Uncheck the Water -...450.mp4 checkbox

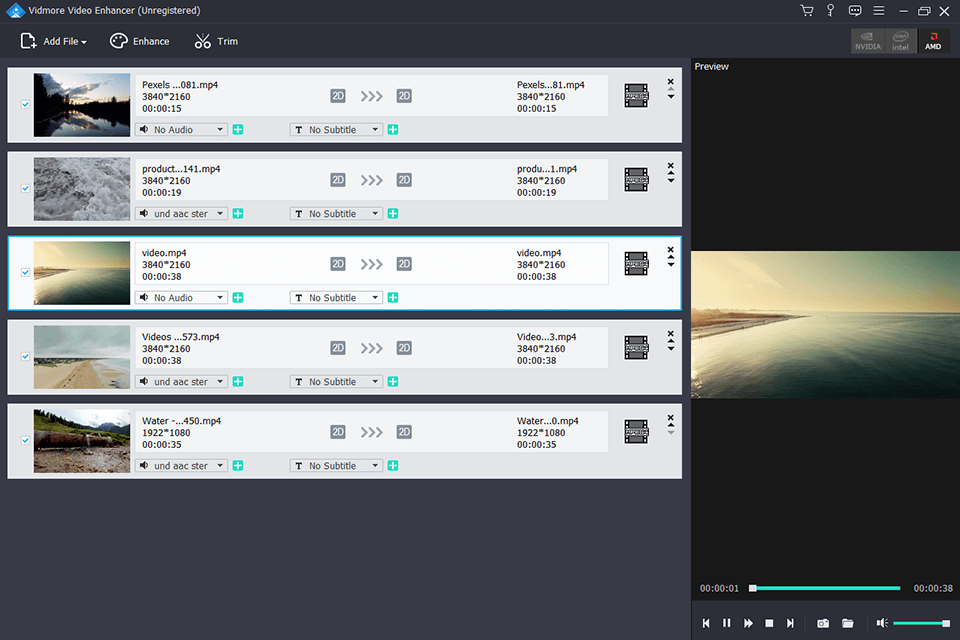pos(25,440)
